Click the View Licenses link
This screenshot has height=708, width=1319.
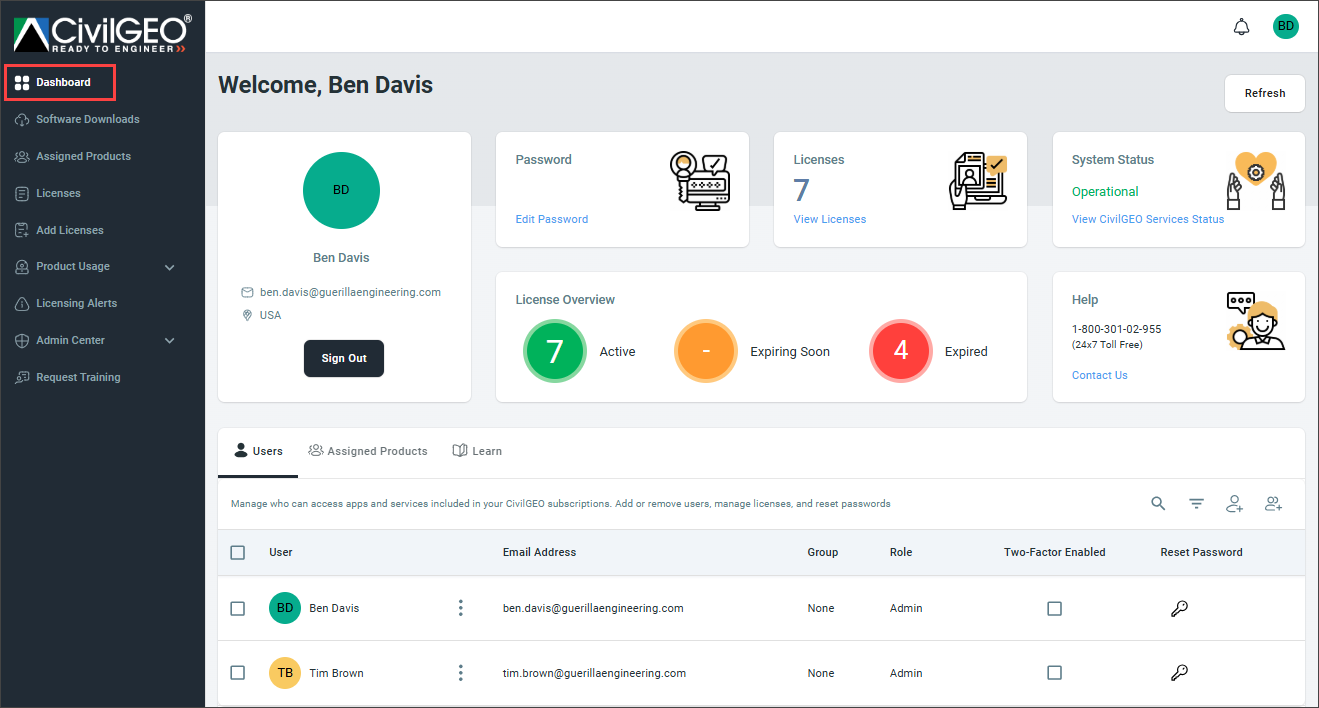coord(830,219)
